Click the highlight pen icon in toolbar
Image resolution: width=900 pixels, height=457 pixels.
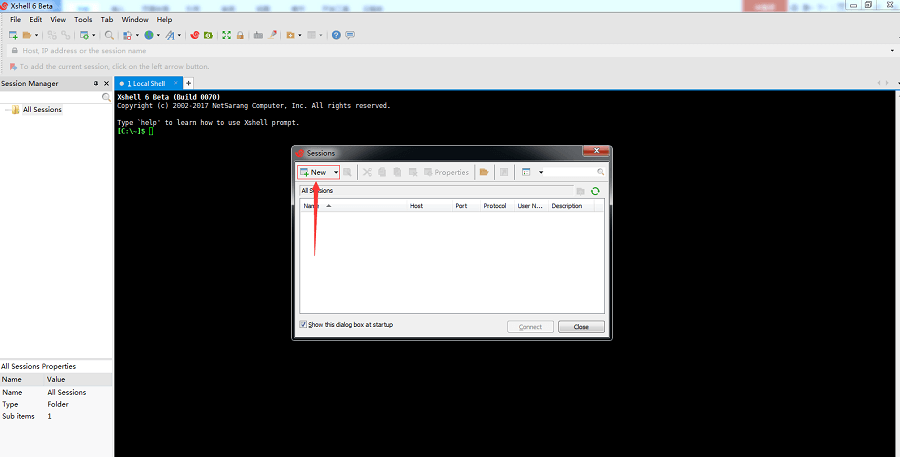(273, 35)
